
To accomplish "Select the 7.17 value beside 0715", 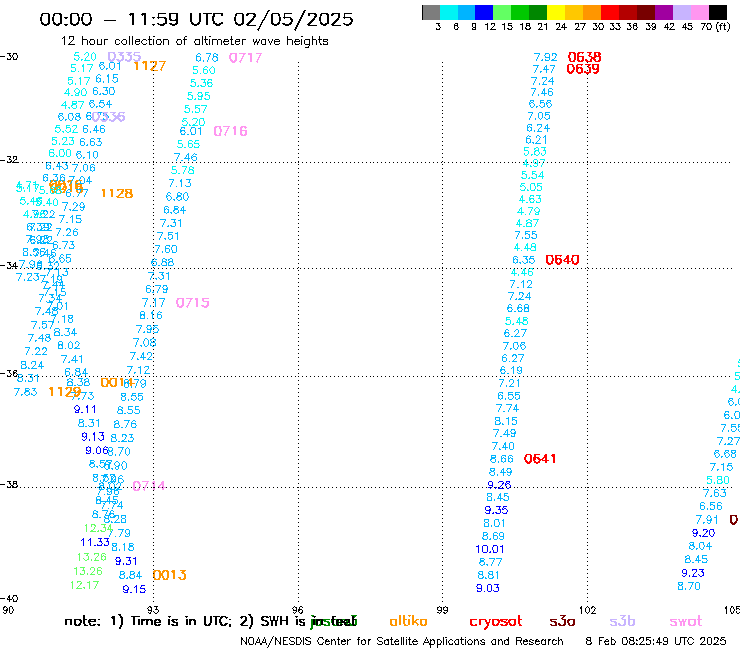I will tap(154, 303).
